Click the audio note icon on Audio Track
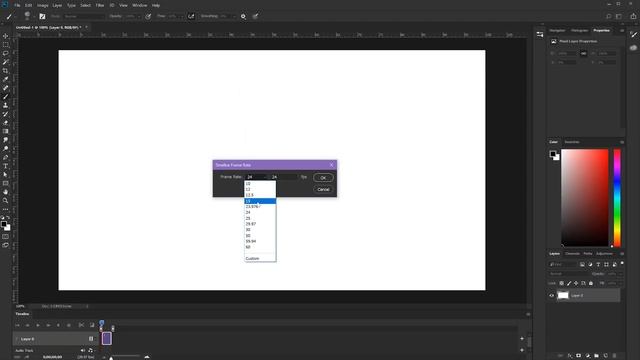Viewport: 640px width, 360px height. [90, 350]
